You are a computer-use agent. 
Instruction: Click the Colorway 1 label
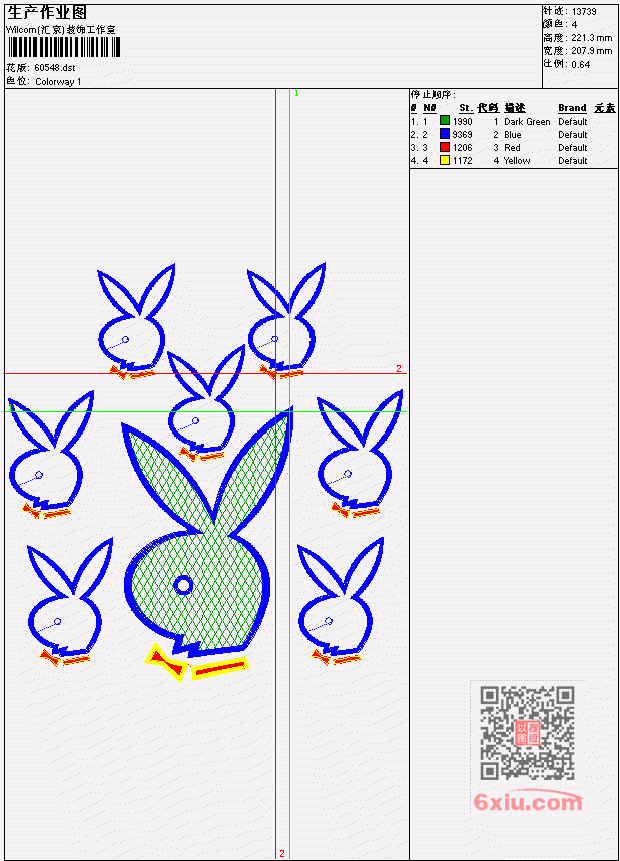point(58,81)
